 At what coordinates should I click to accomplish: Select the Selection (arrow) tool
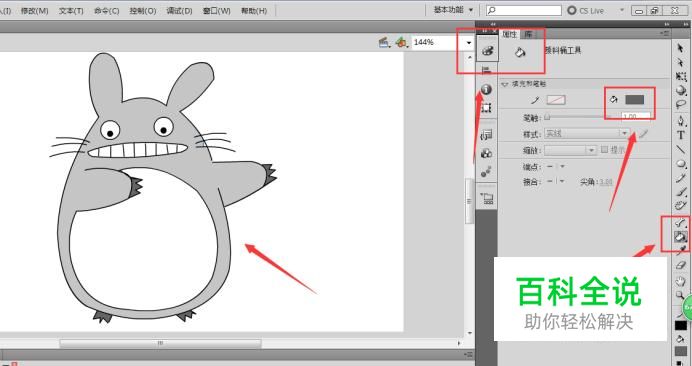pyautogui.click(x=680, y=48)
